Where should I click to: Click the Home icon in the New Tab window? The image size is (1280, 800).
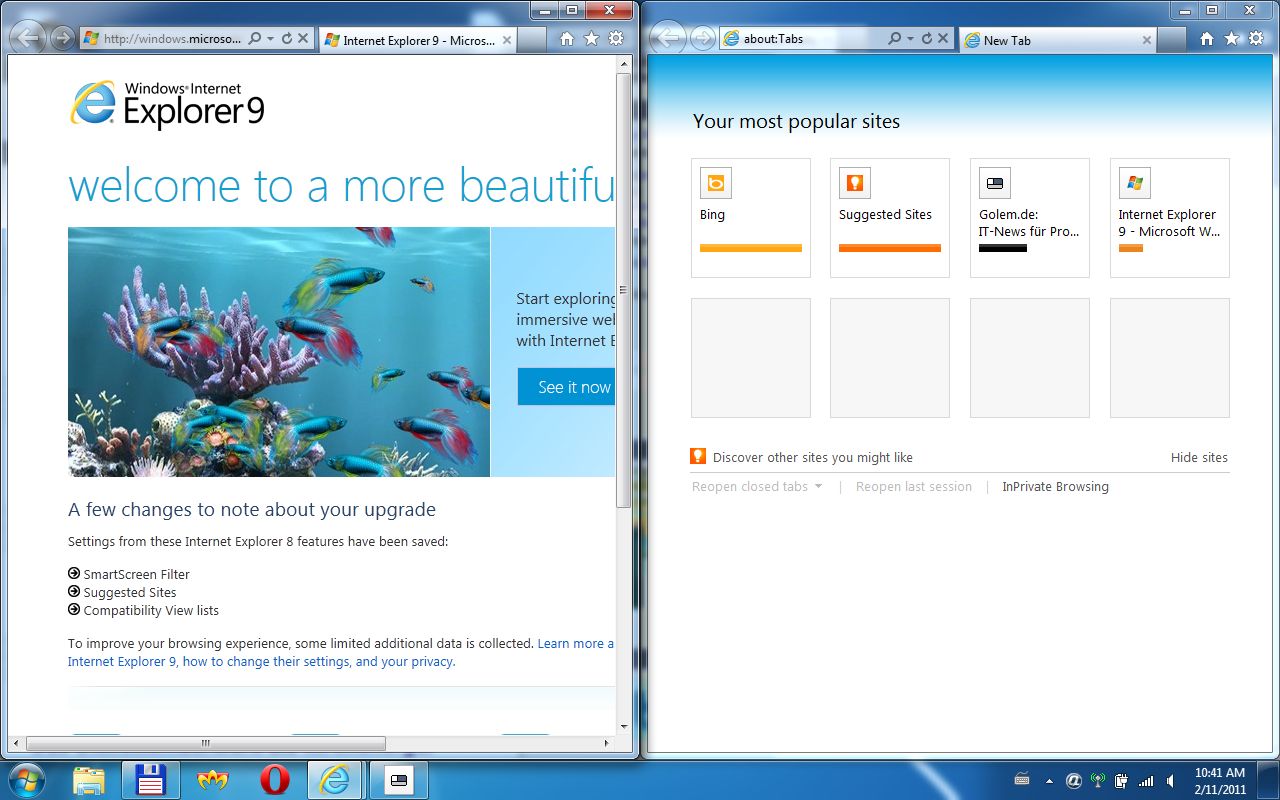(1207, 39)
